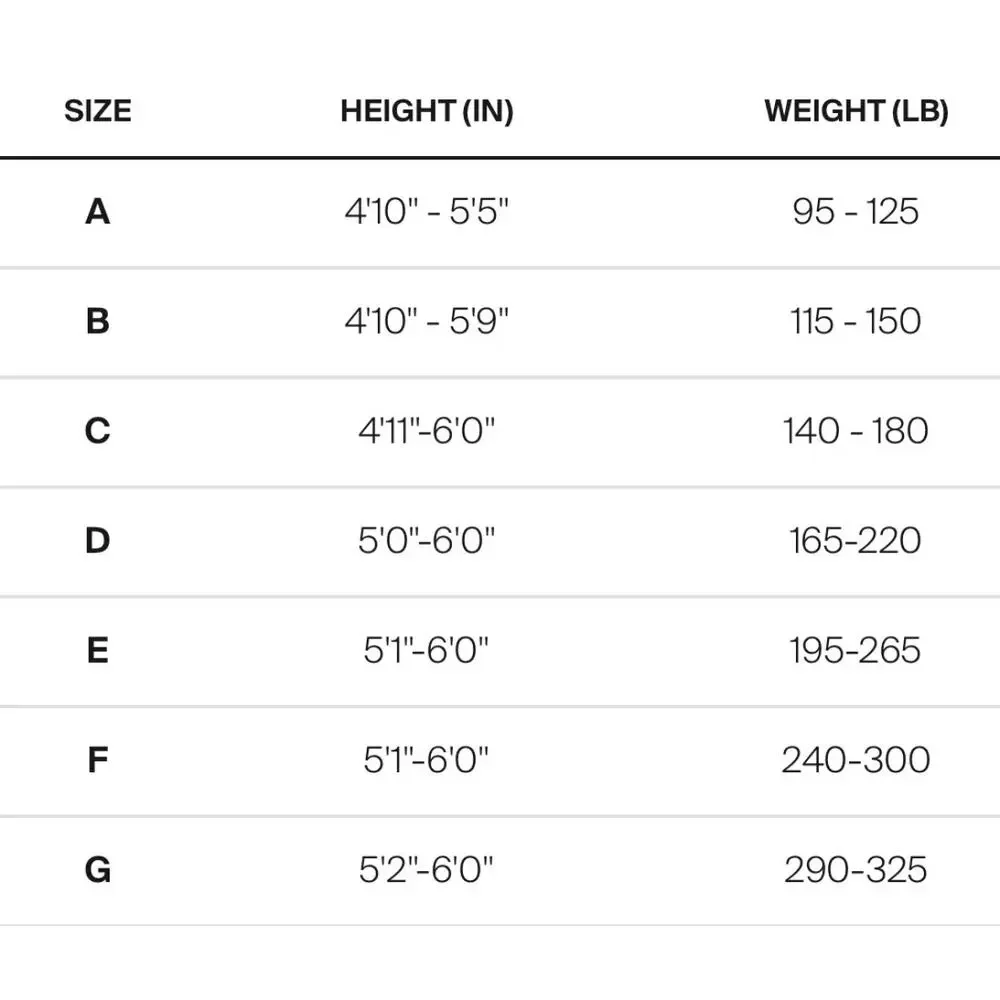Viewport: 1000px width, 1000px height.
Task: Click the 140 - 180 weight value
Action: (856, 430)
